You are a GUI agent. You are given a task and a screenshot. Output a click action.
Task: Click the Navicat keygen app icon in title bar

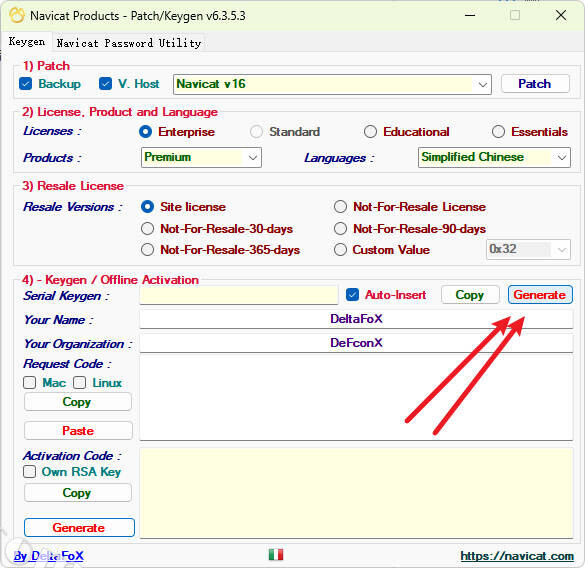[x=16, y=15]
